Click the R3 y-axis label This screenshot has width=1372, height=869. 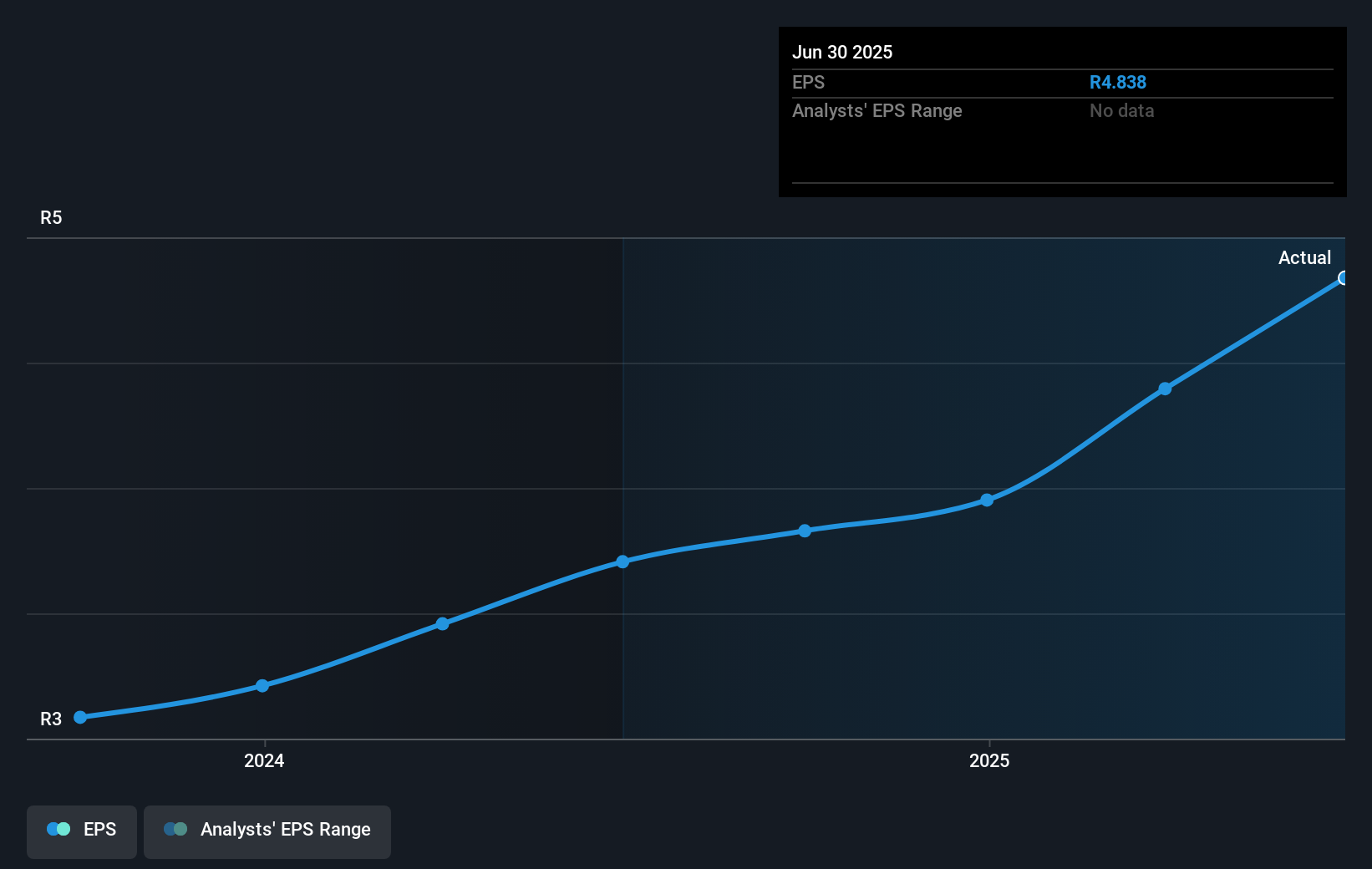click(51, 719)
